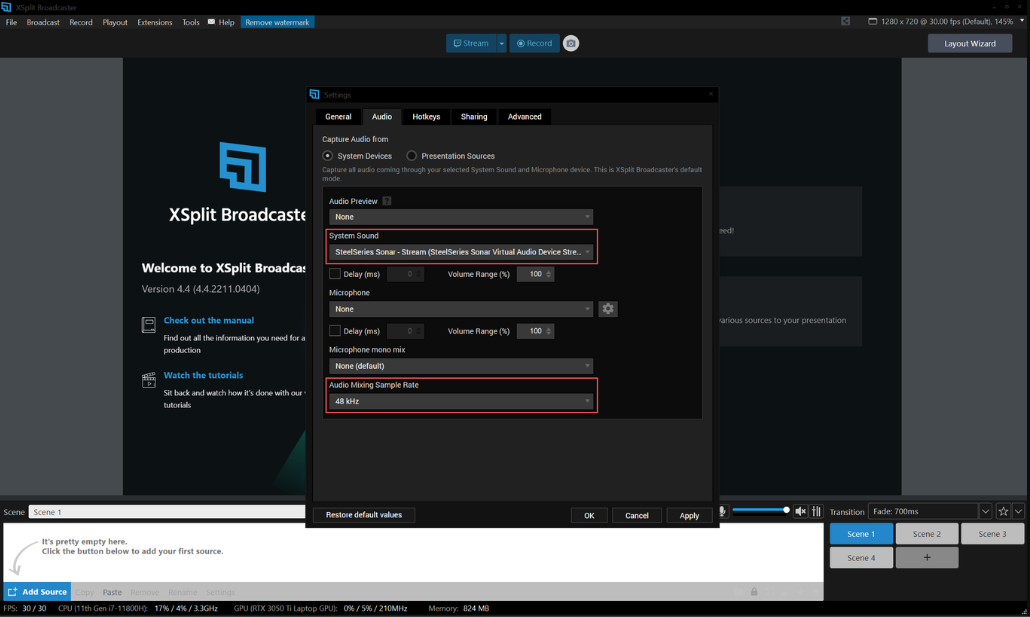Close the Settings dialog
The height and width of the screenshot is (617, 1030).
[x=711, y=94]
